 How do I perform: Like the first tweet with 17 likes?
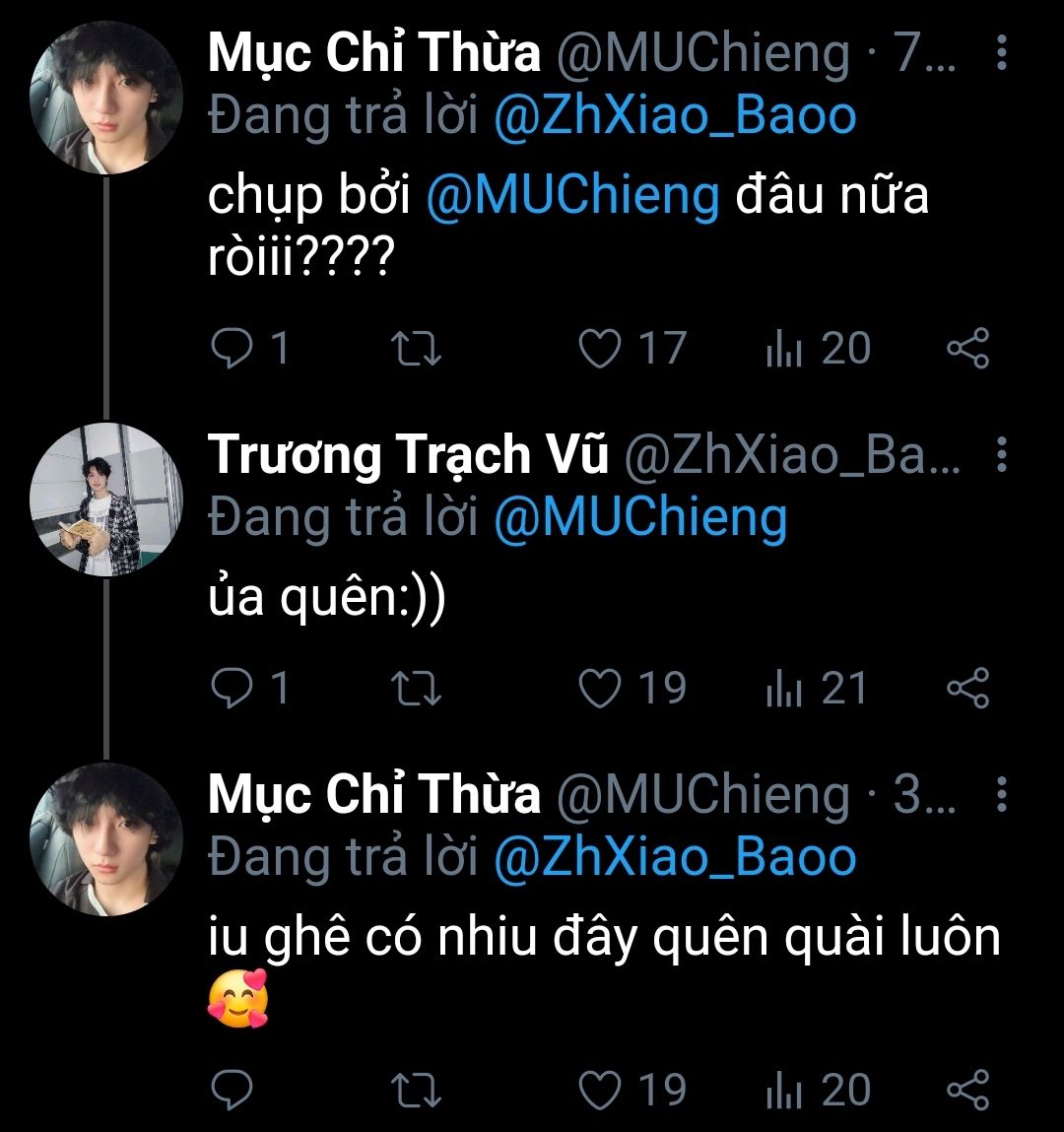point(599,349)
